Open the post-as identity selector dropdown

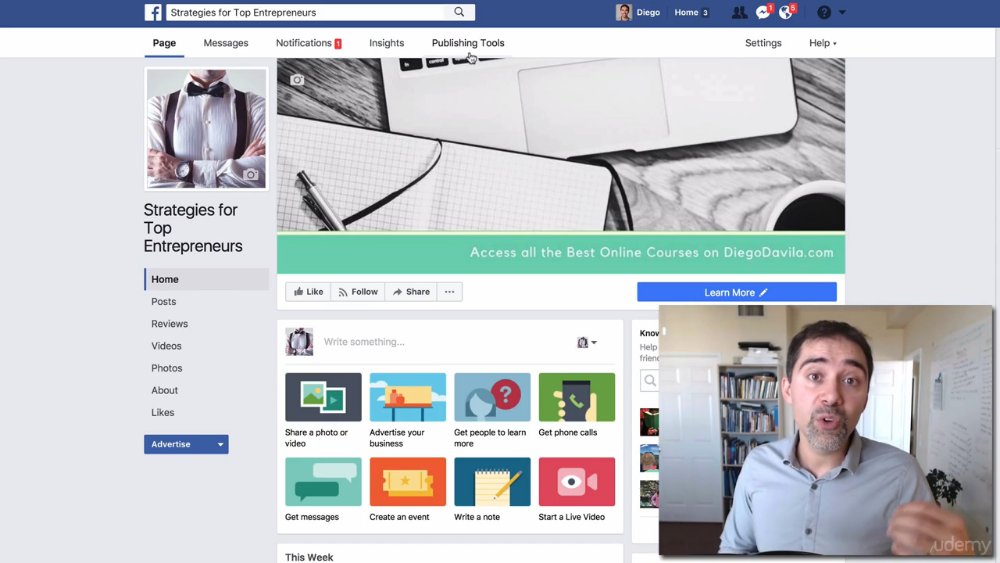click(x=587, y=342)
